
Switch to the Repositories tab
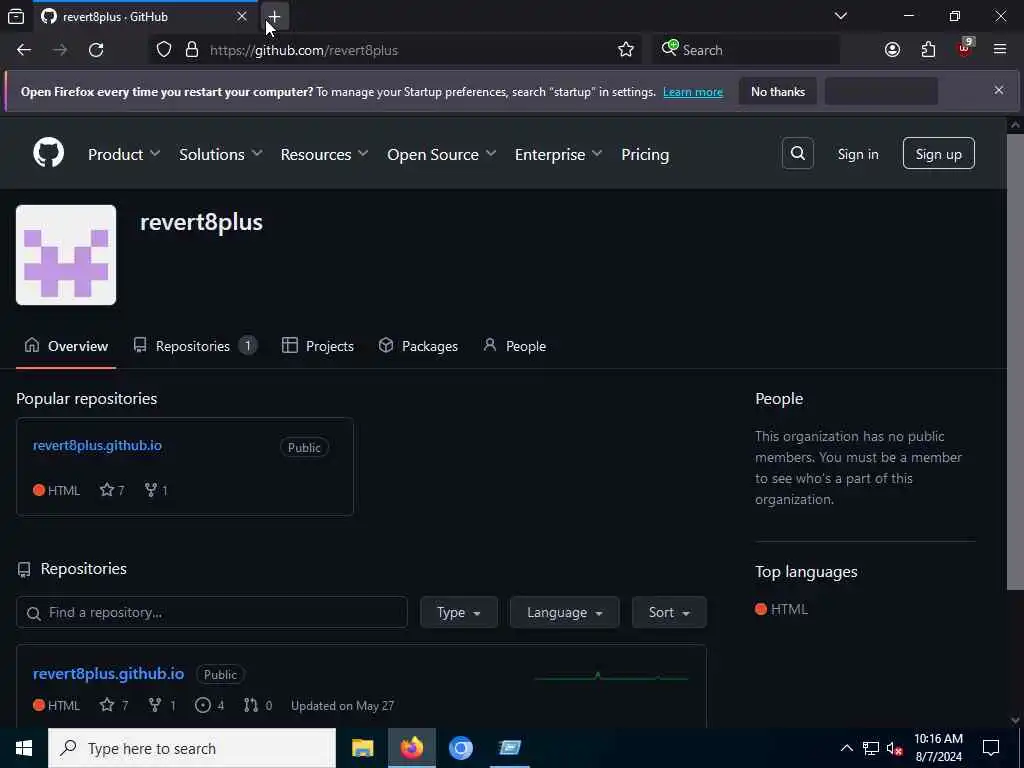tap(195, 346)
